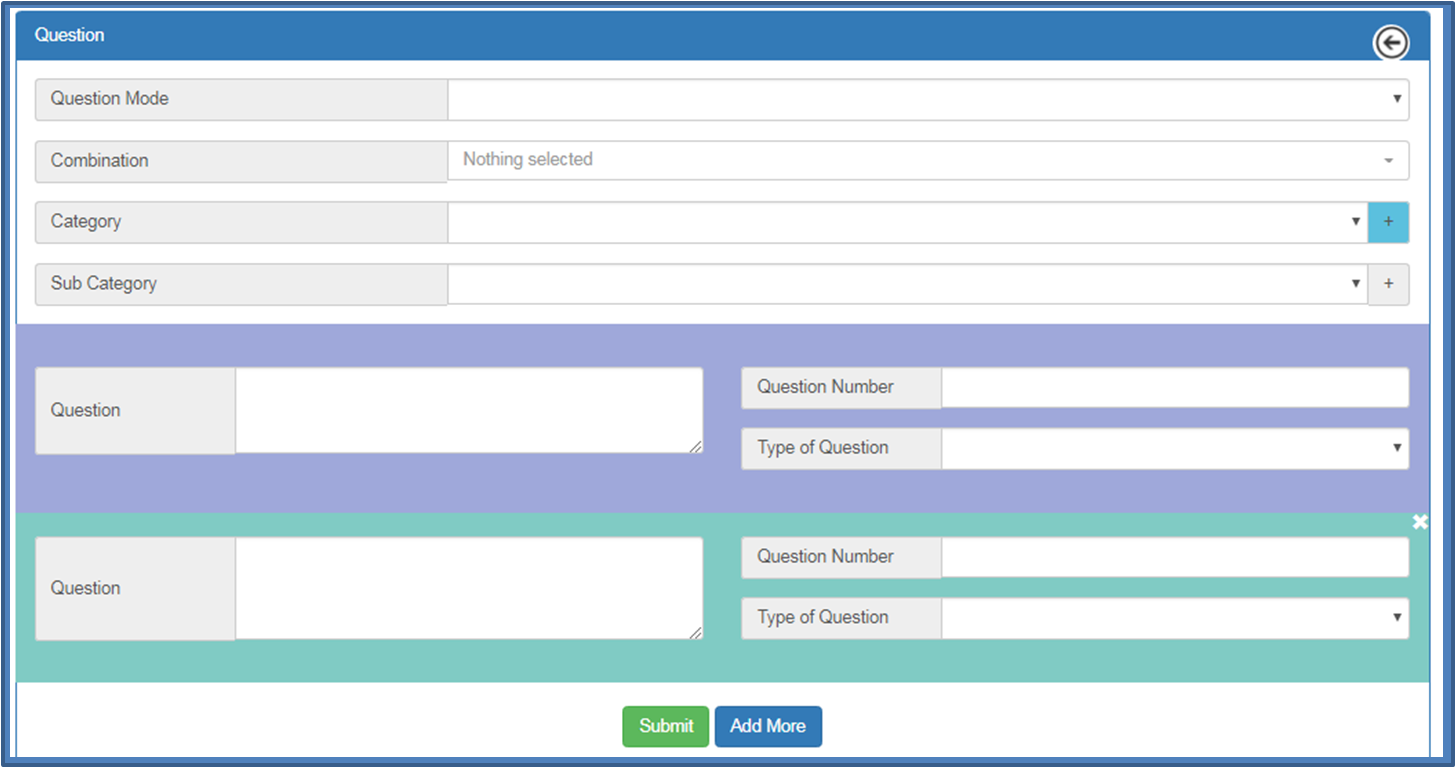
Task: Open the Sub Category dropdown list
Action: (x=906, y=284)
